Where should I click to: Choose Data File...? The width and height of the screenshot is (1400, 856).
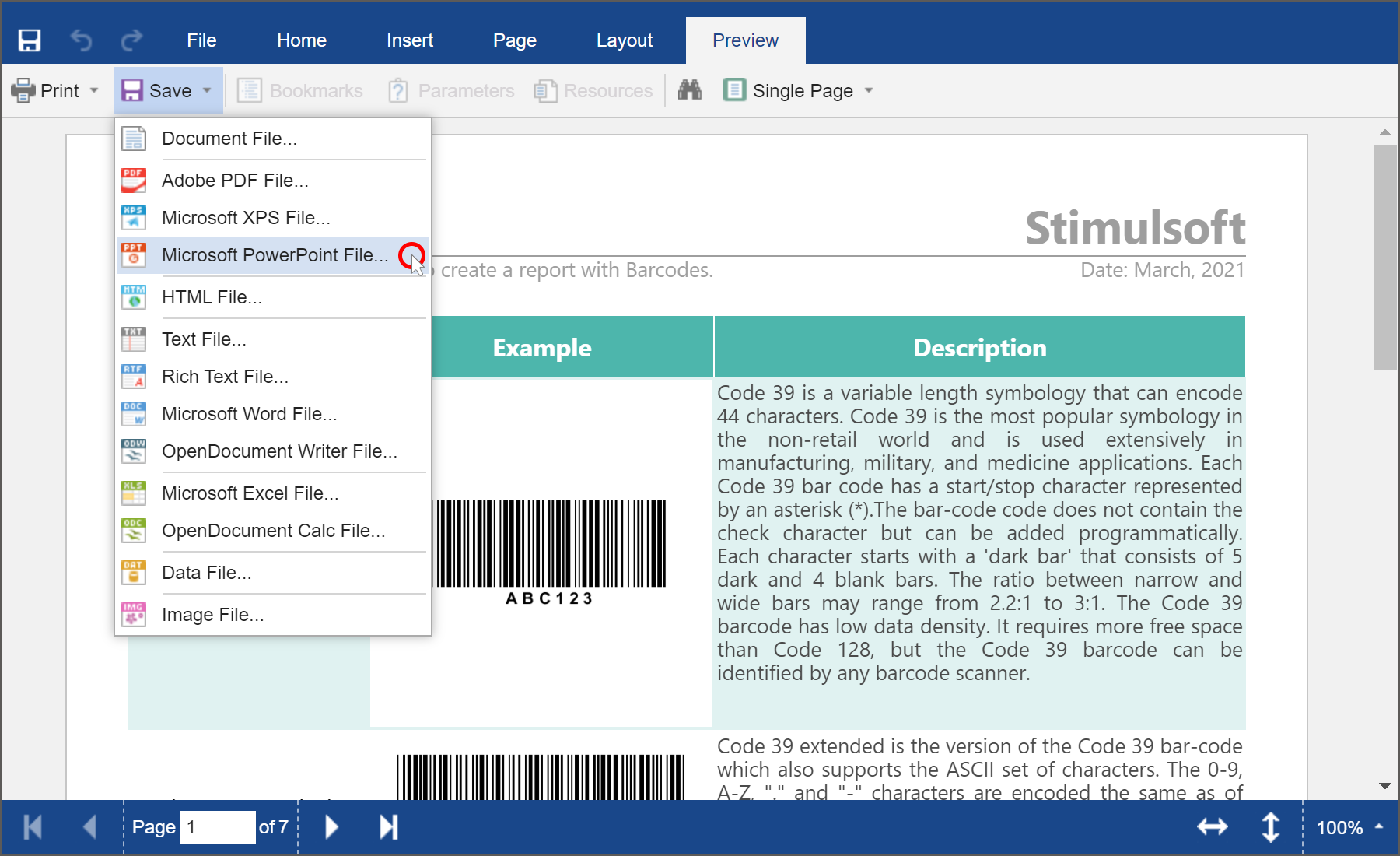click(273, 573)
